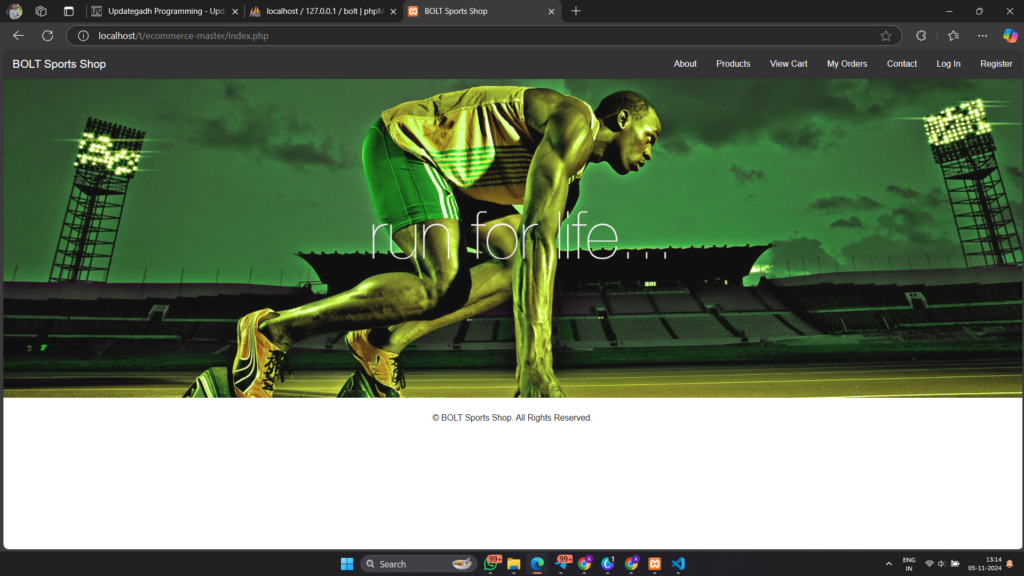
Task: Open Microsoft Edge from the taskbar
Action: 537,564
